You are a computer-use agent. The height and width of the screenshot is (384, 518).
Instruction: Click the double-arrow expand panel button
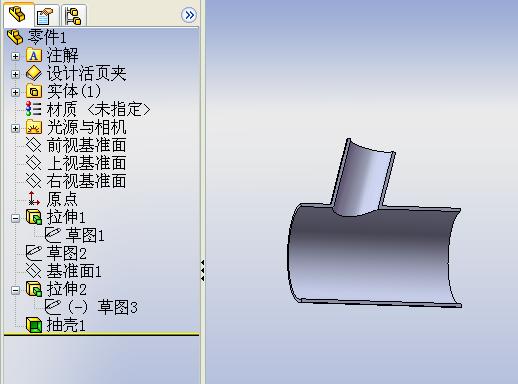coord(189,15)
